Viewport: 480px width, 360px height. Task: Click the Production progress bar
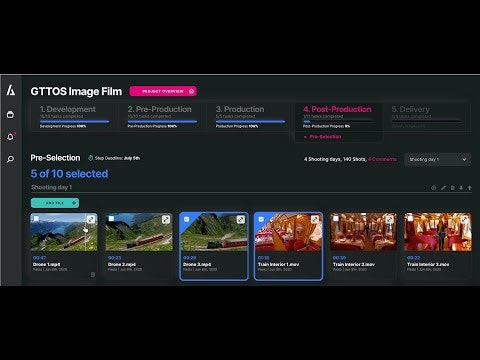coord(250,122)
